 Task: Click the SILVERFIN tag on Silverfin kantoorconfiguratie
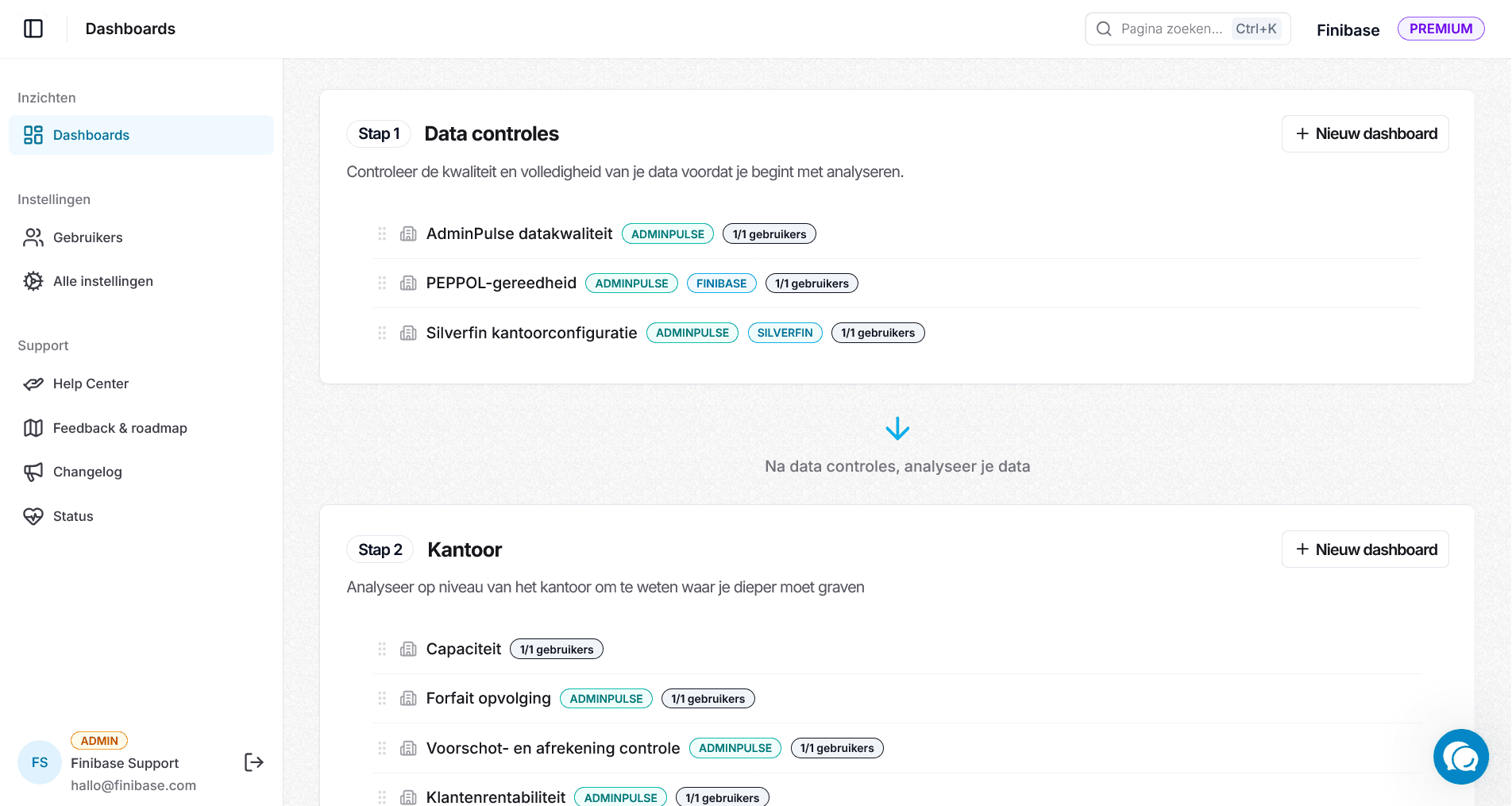[785, 333]
